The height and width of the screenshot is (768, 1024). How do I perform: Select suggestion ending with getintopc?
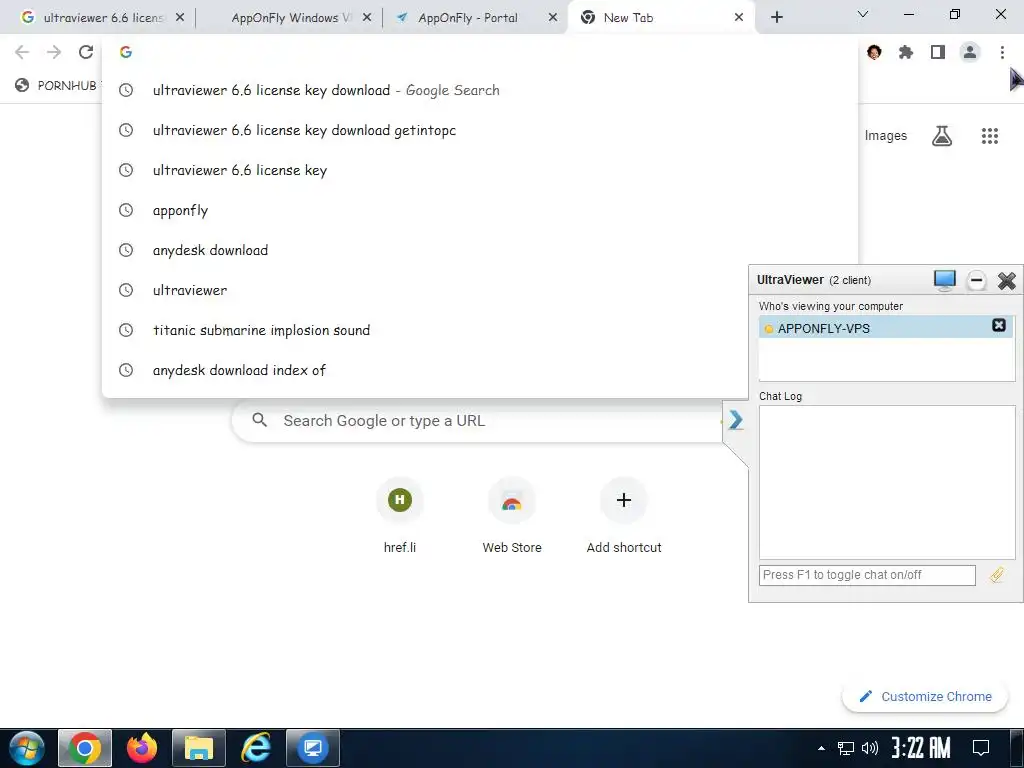pos(479,130)
